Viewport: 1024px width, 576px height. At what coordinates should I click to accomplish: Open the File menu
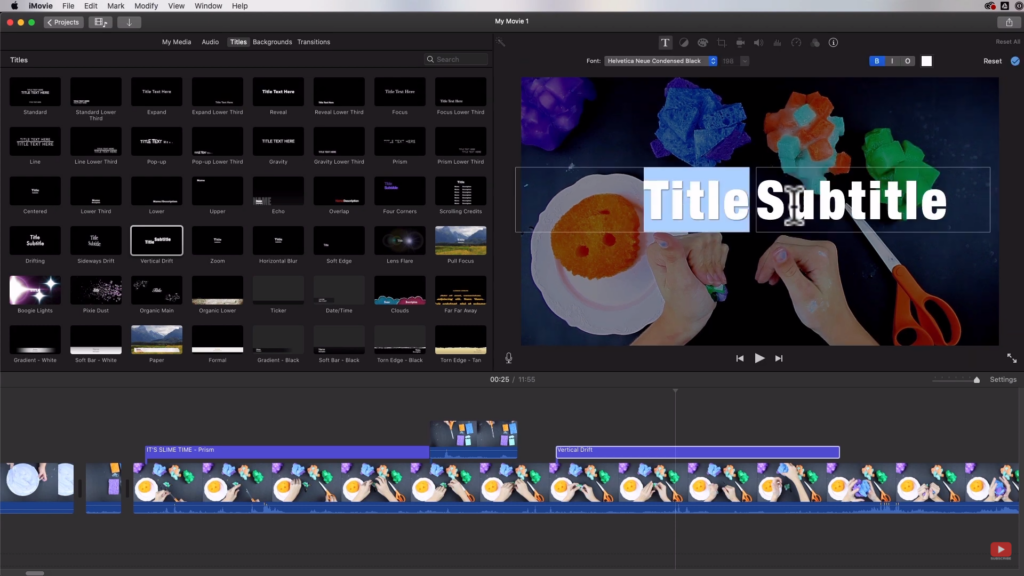tap(68, 6)
